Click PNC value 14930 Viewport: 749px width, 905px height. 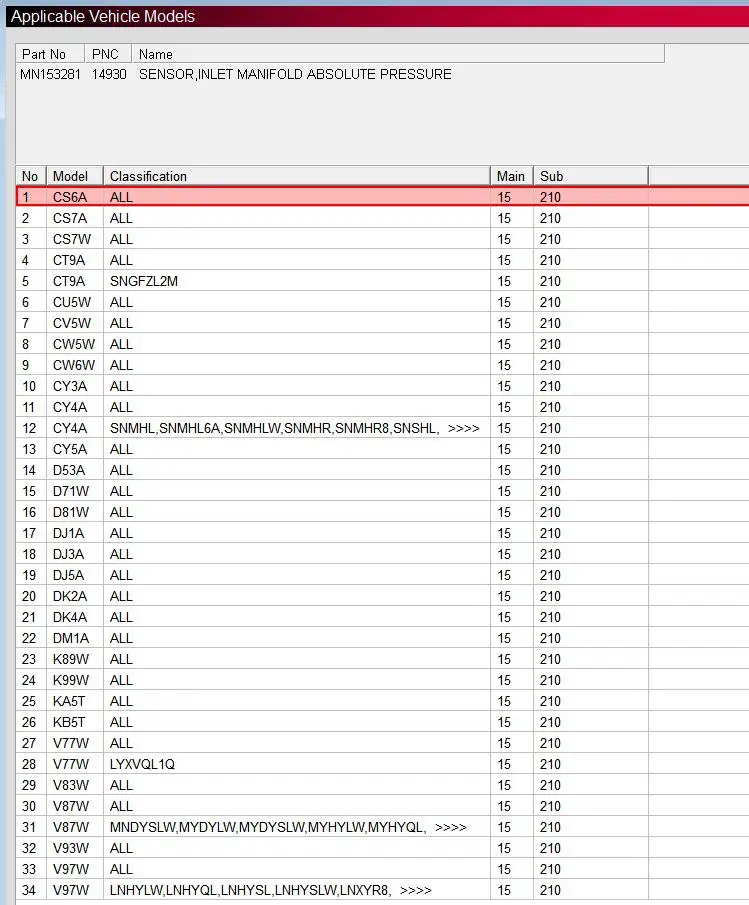click(109, 74)
